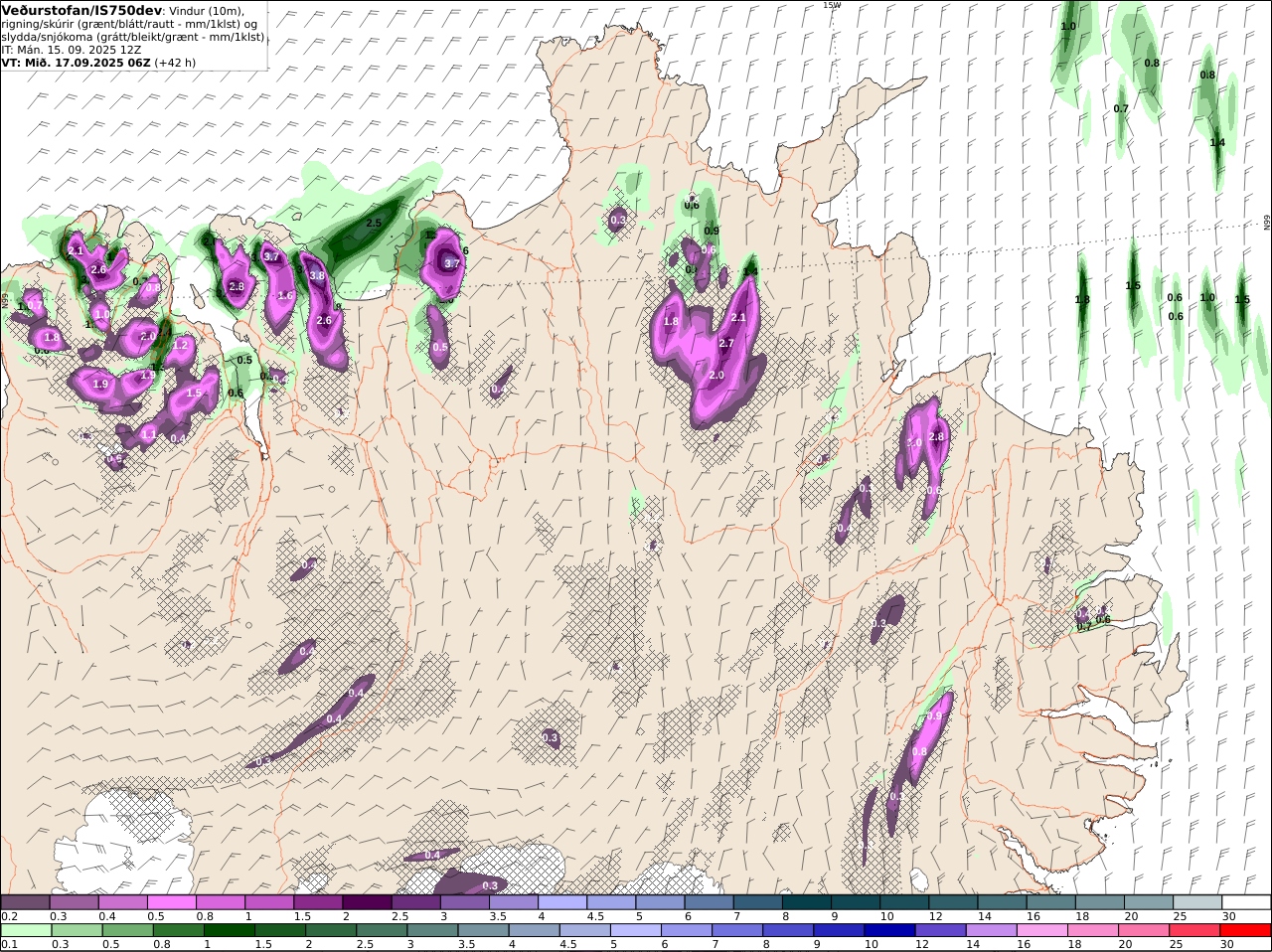Select the 1–1.5 orchid swatch, top row
The width and height of the screenshot is (1272, 952).
[x=268, y=902]
